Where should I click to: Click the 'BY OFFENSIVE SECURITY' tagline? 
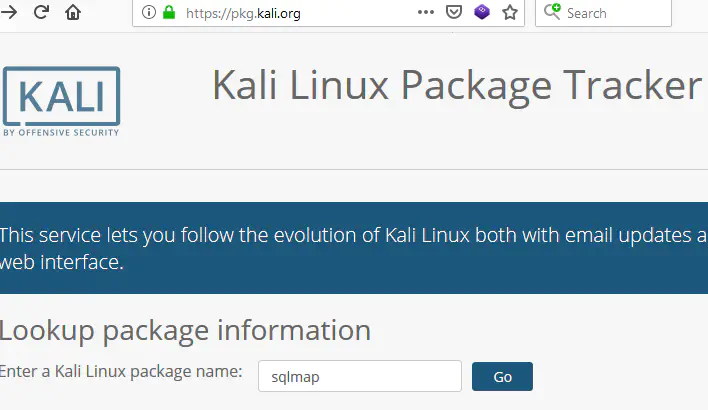[61, 133]
